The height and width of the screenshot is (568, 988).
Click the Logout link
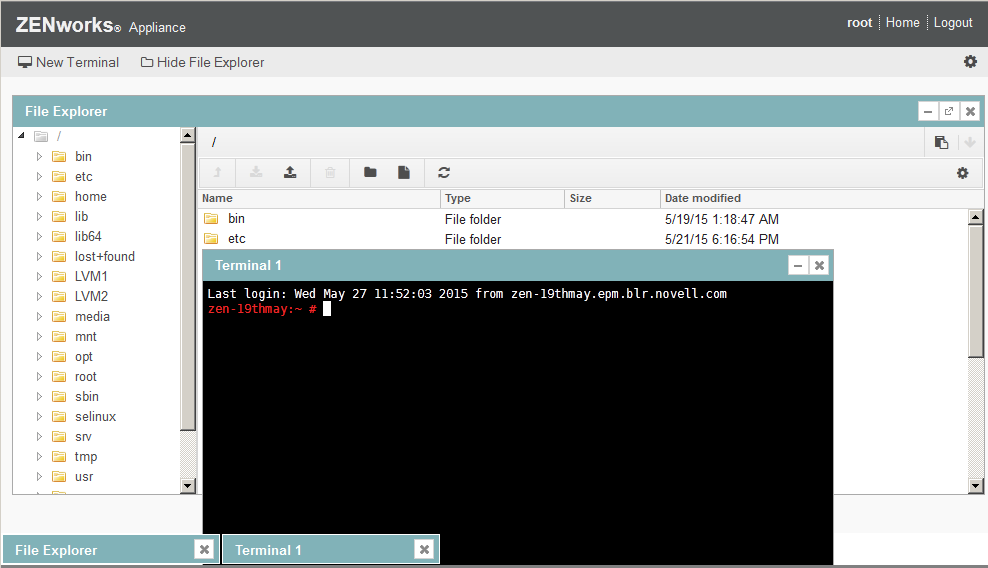click(953, 23)
